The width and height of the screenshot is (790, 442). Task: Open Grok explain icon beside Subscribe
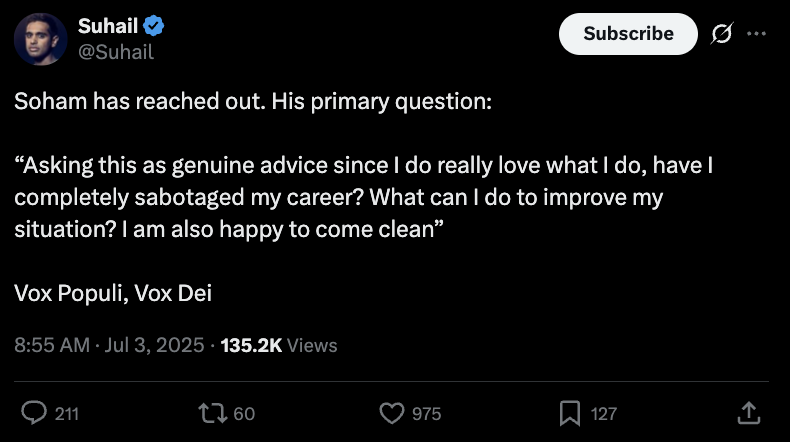[720, 34]
